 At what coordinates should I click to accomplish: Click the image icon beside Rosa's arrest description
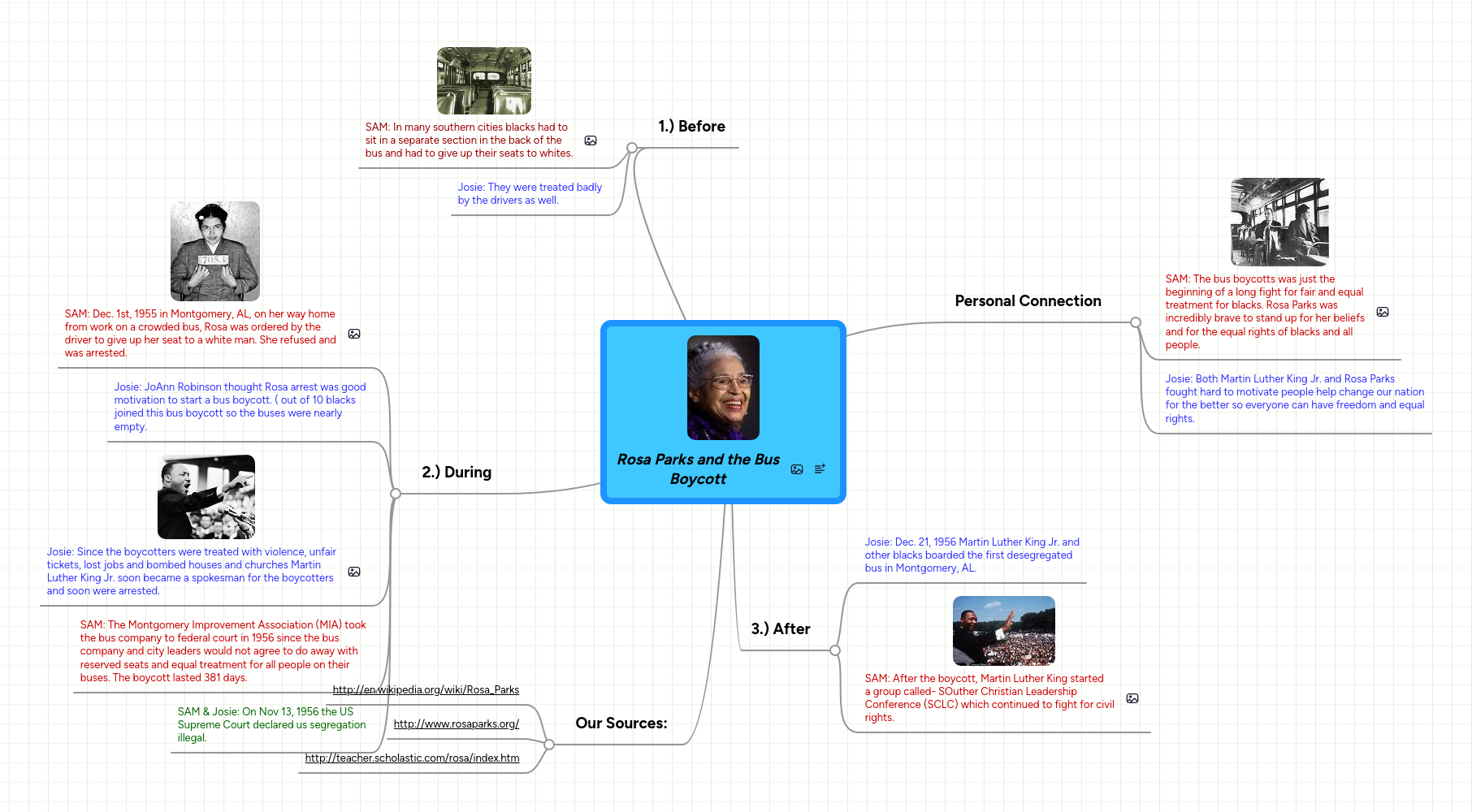tap(353, 333)
